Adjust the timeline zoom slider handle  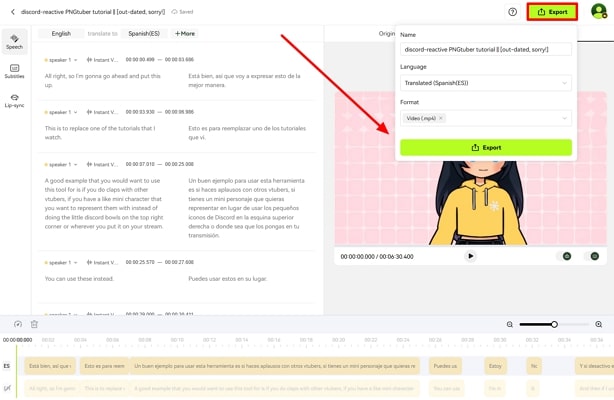554,324
